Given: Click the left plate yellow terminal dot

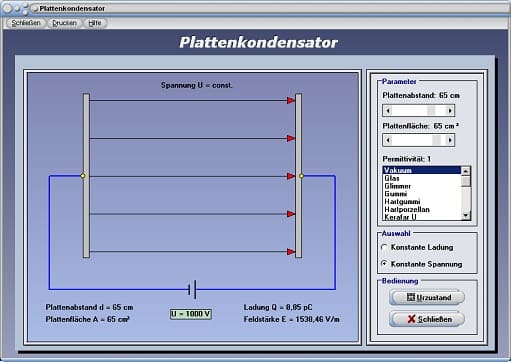Looking at the screenshot, I should tap(83, 176).
